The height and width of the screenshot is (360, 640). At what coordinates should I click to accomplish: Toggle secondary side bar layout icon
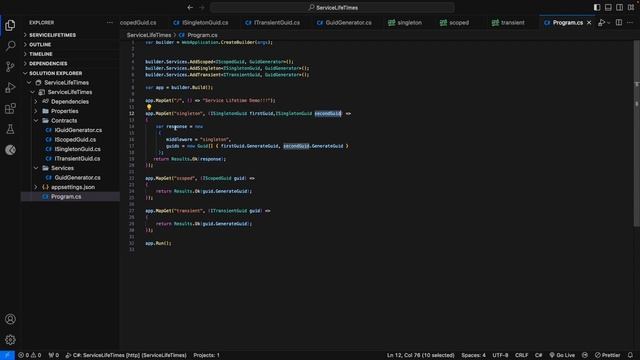coord(620,7)
